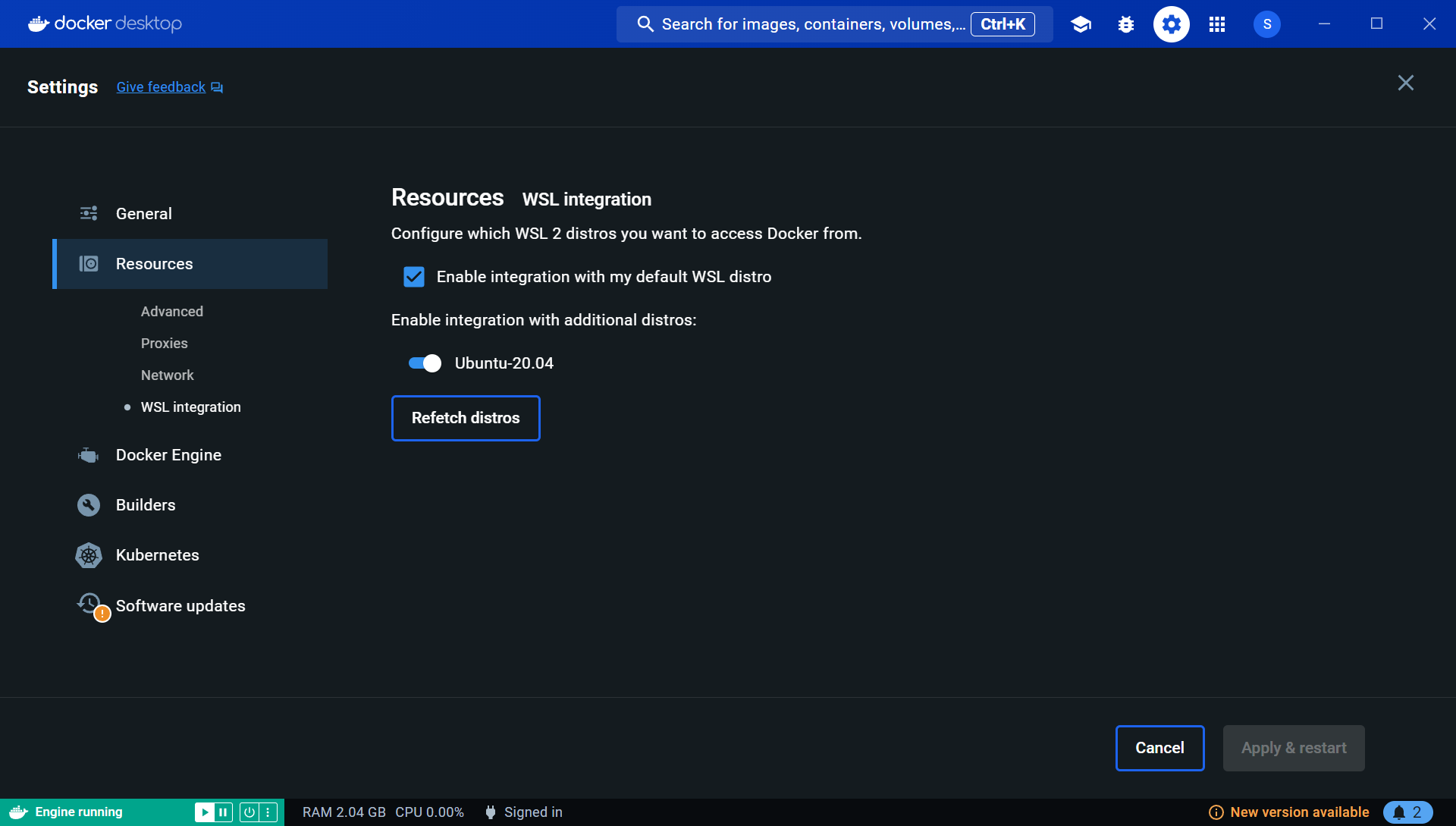Select Resources settings section
The width and height of the screenshot is (1456, 826).
[x=190, y=263]
